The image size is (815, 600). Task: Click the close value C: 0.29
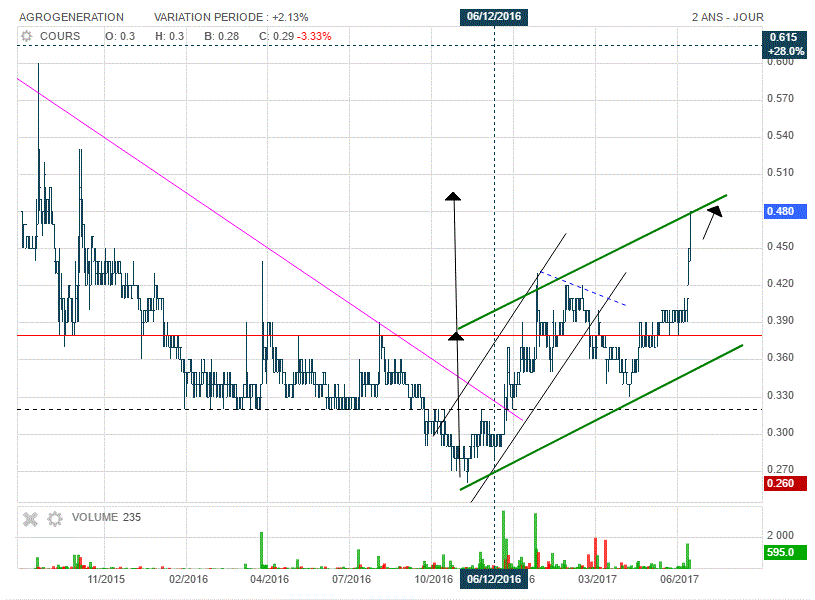(x=277, y=36)
